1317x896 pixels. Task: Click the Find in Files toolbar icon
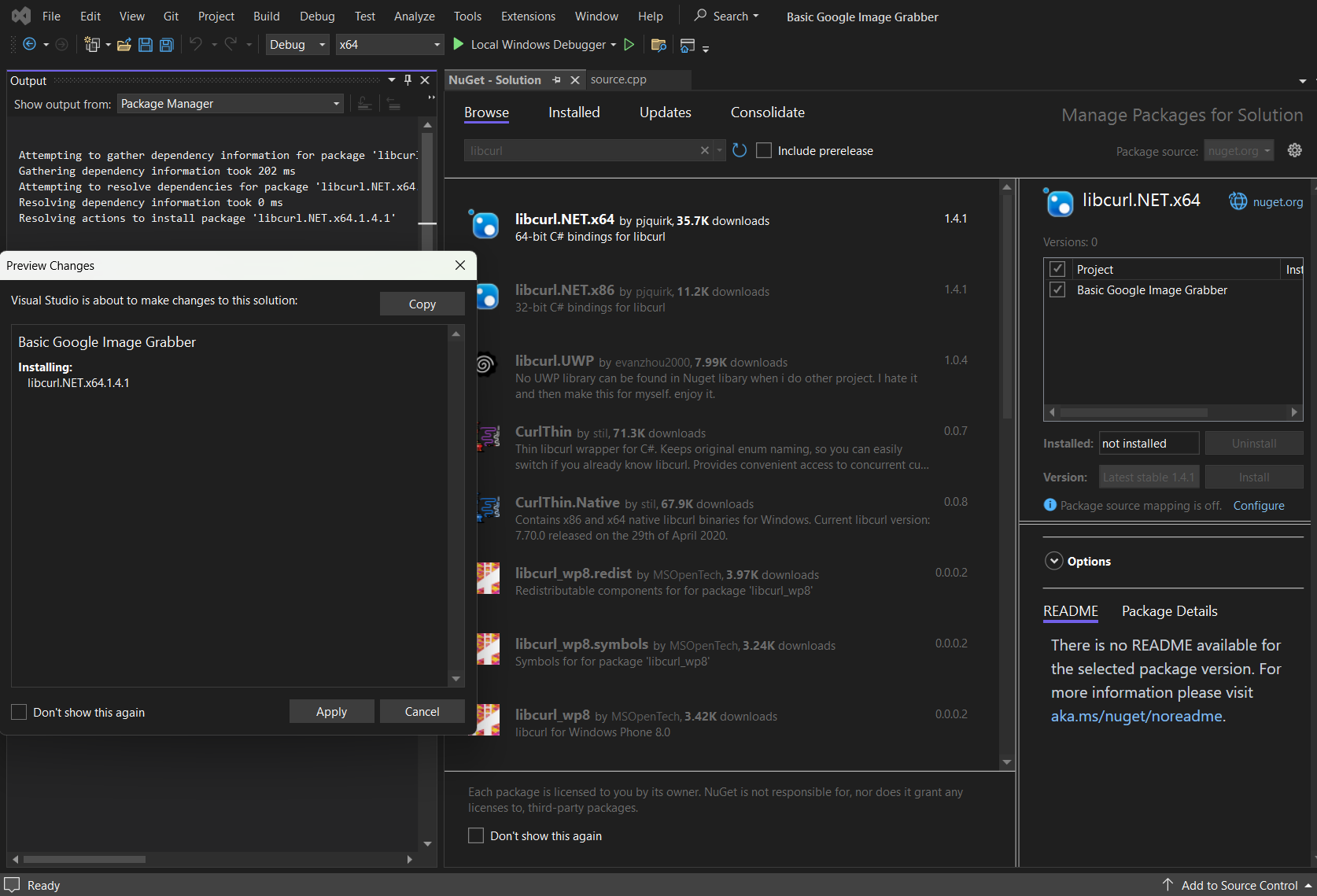658,45
